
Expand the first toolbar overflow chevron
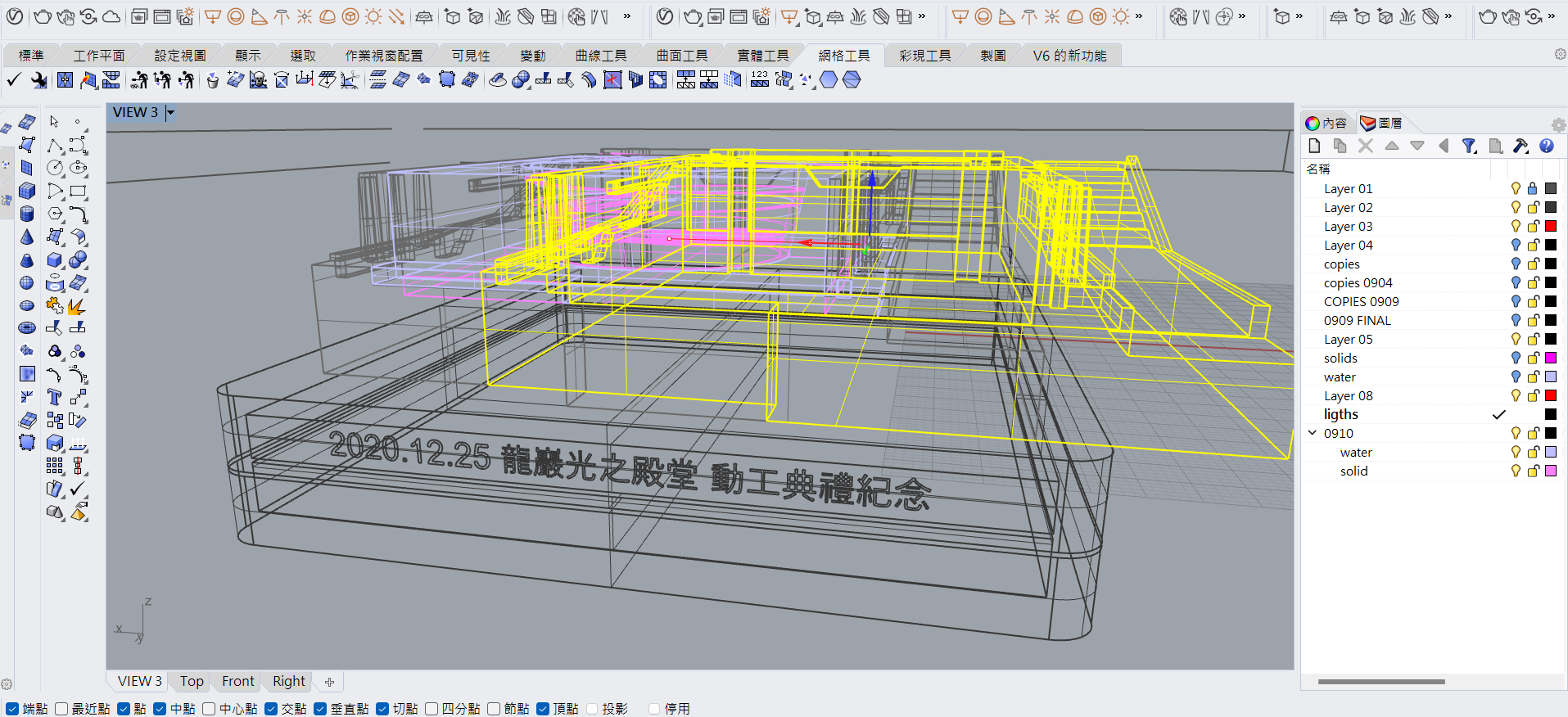tap(627, 16)
